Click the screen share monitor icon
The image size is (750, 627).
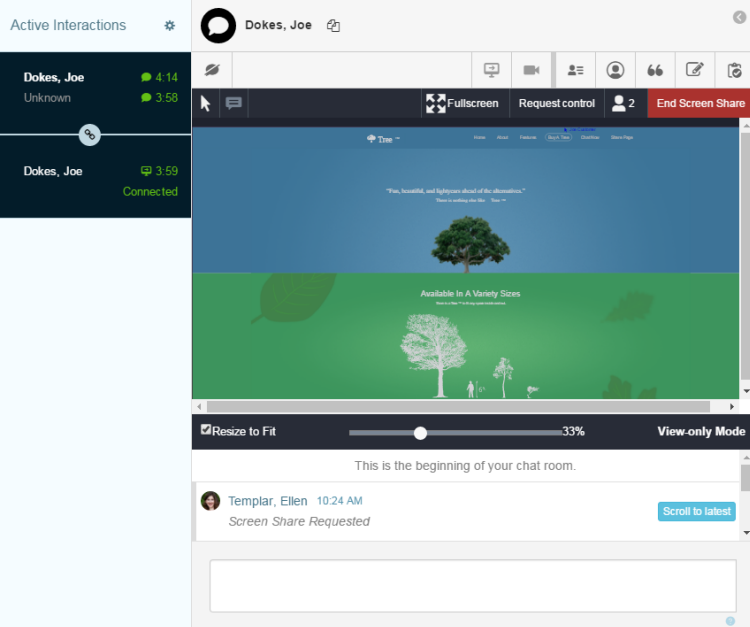point(491,70)
